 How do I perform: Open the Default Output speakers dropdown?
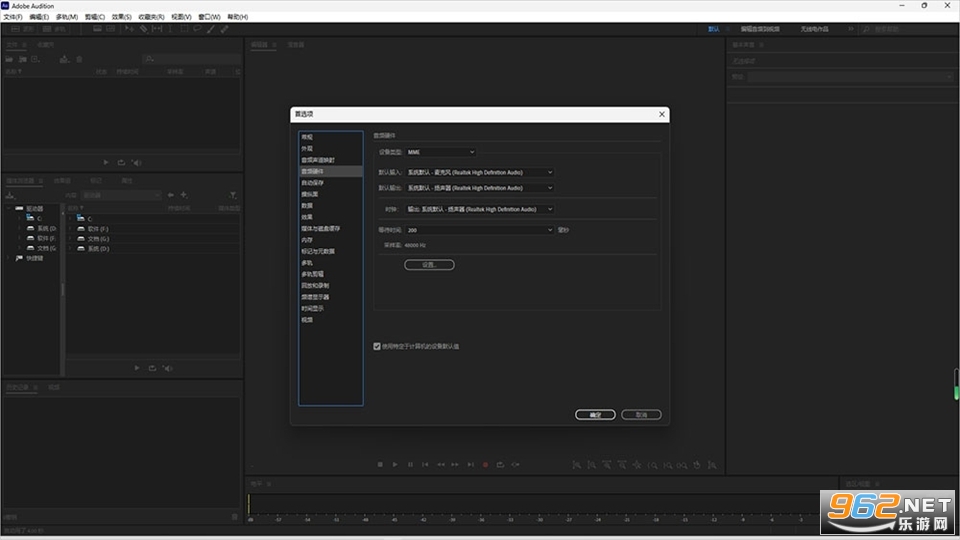click(479, 188)
